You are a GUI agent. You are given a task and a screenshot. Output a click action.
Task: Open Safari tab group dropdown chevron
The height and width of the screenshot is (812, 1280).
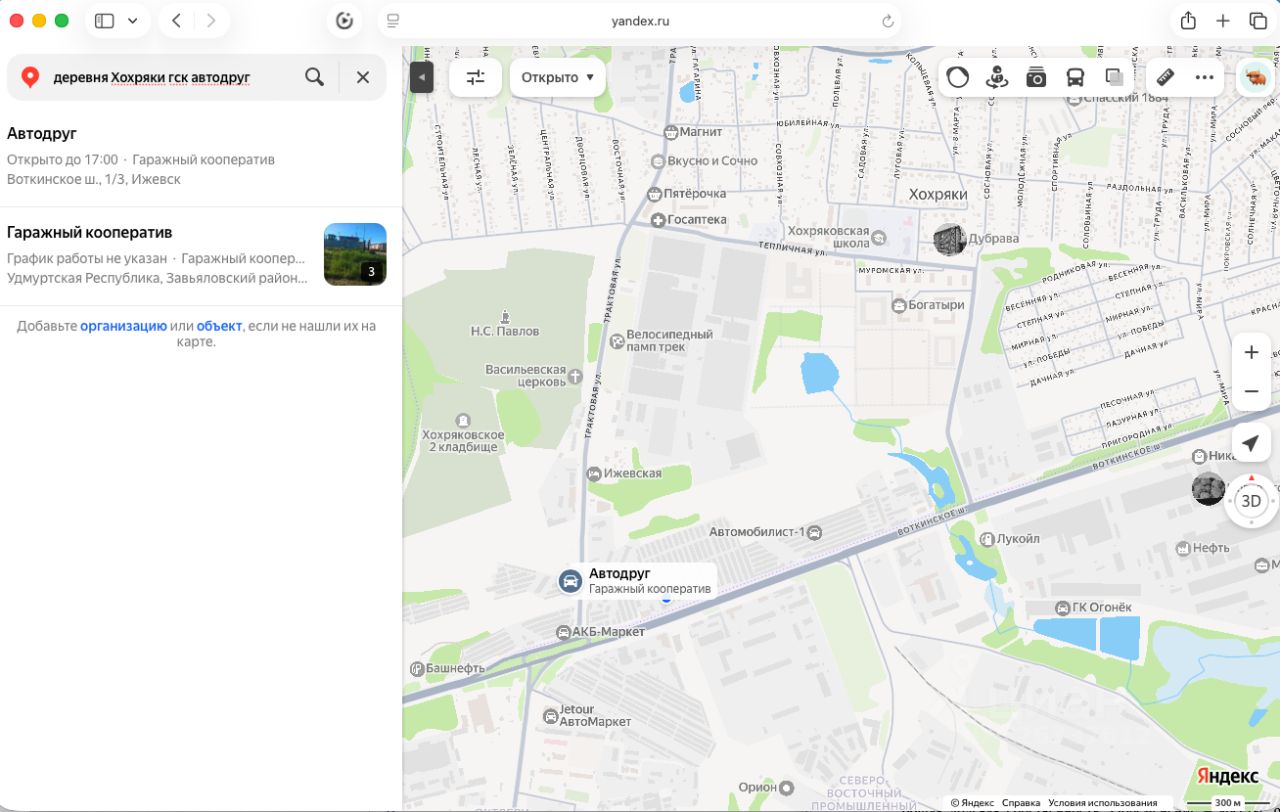pos(132,21)
